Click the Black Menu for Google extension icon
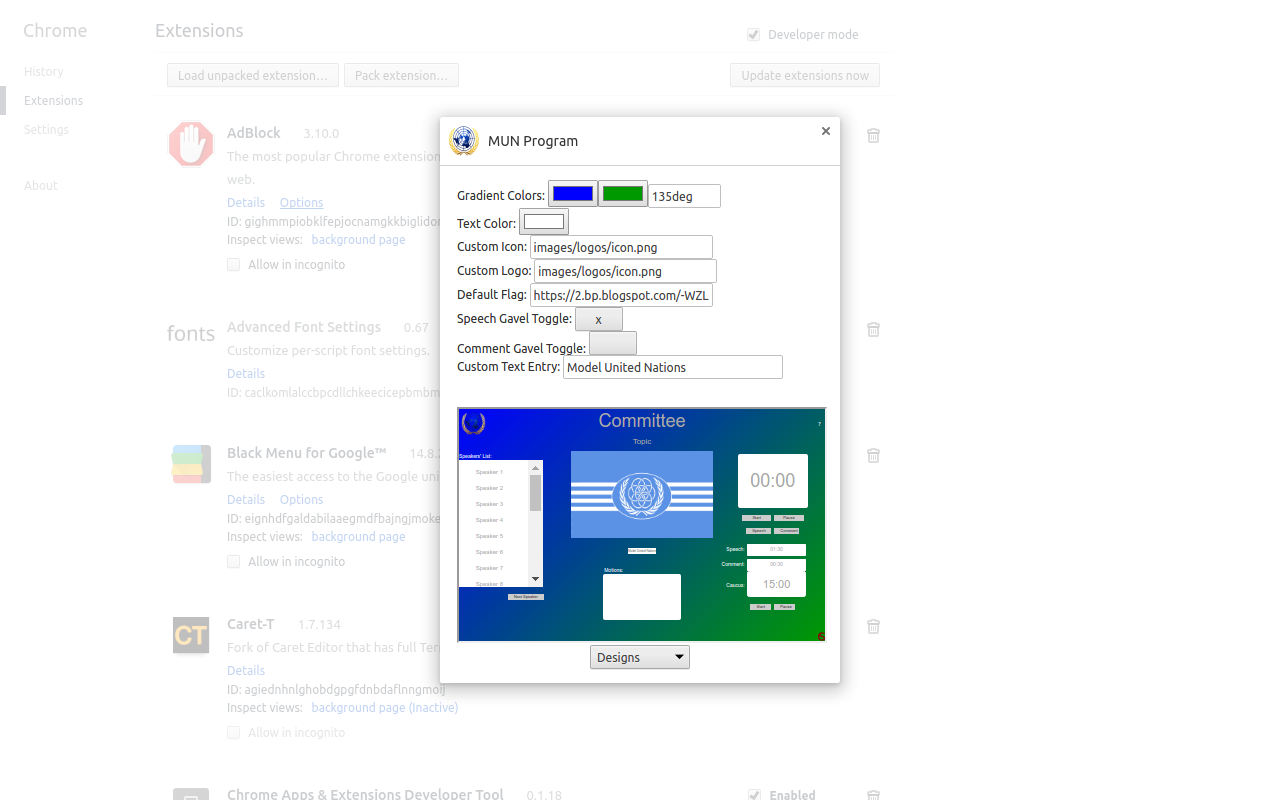The image size is (1280, 800). (x=190, y=463)
